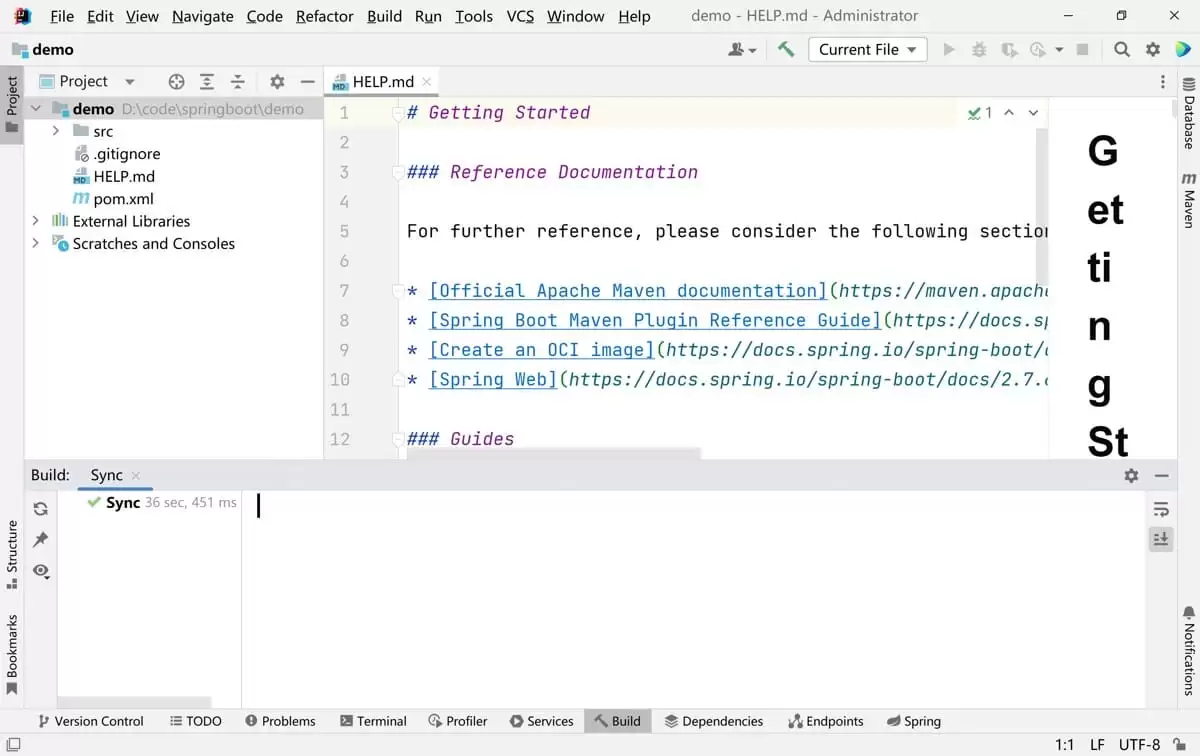Open the Current File run configuration dropdown
1200x756 pixels.
[868, 49]
